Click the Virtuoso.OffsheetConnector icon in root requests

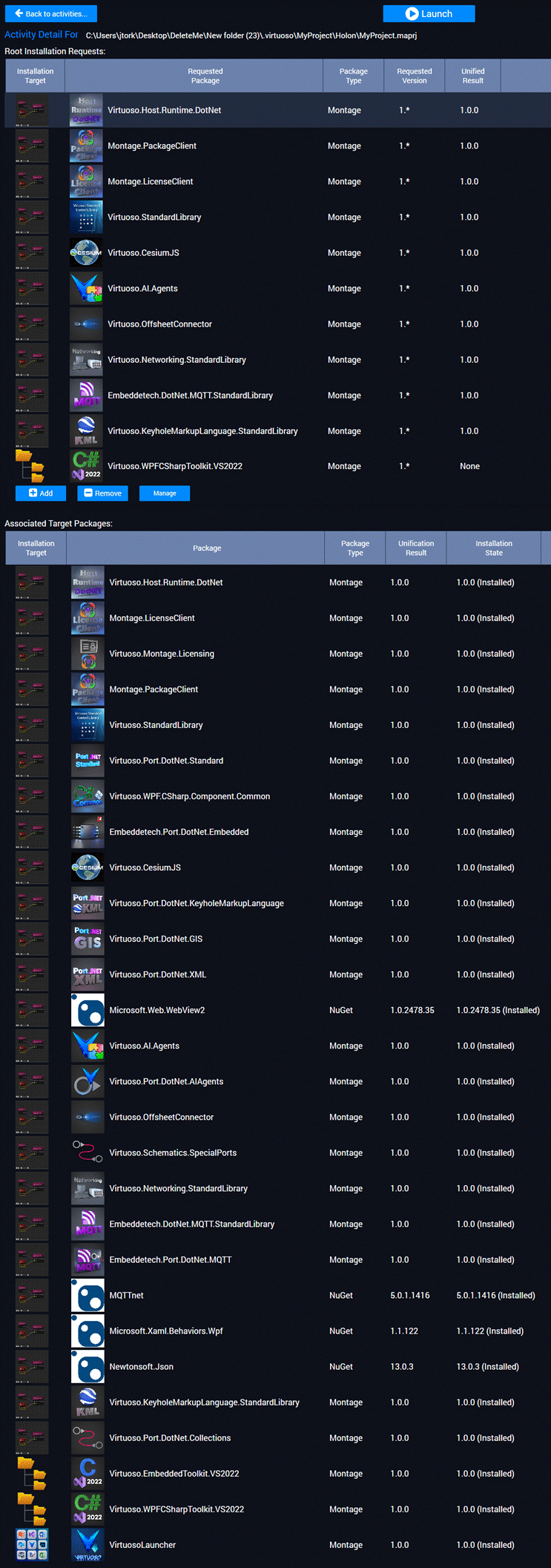tap(86, 324)
